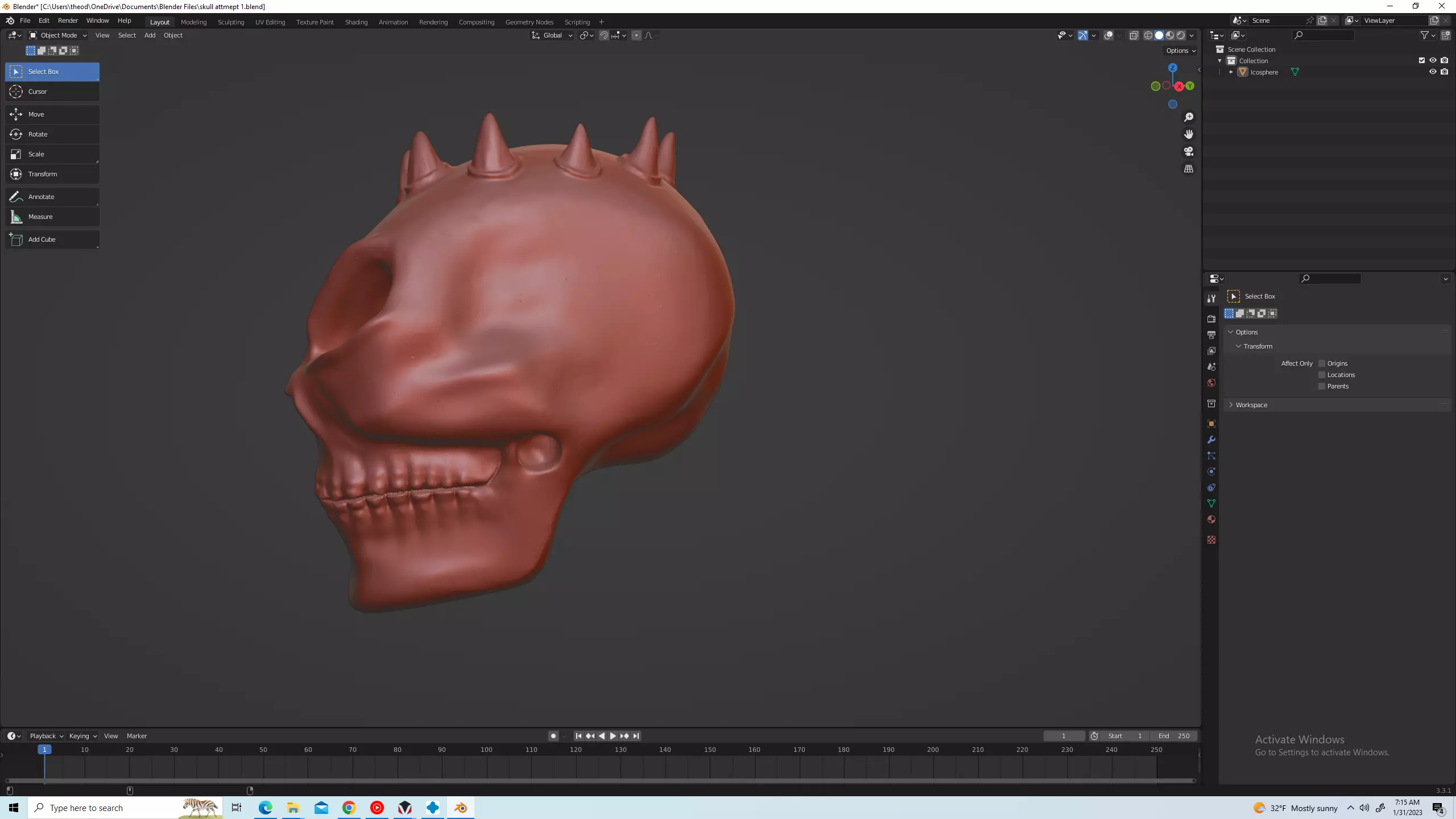Open the Keying timeline menu

coord(82,736)
